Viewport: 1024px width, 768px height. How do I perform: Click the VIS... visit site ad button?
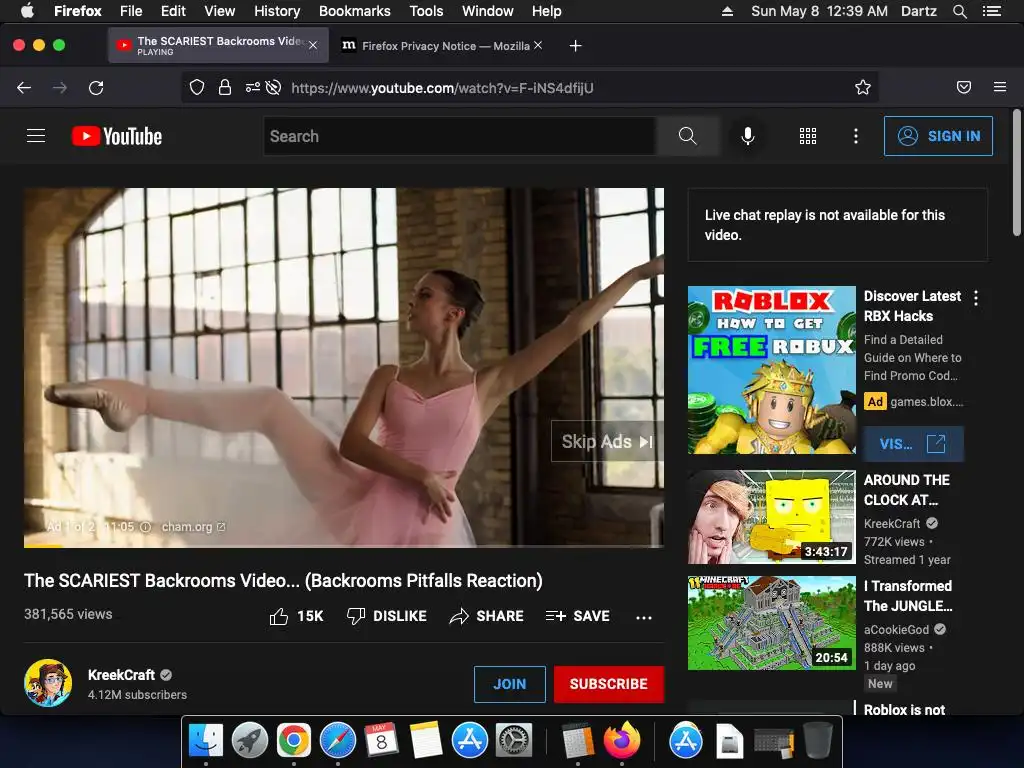(912, 444)
